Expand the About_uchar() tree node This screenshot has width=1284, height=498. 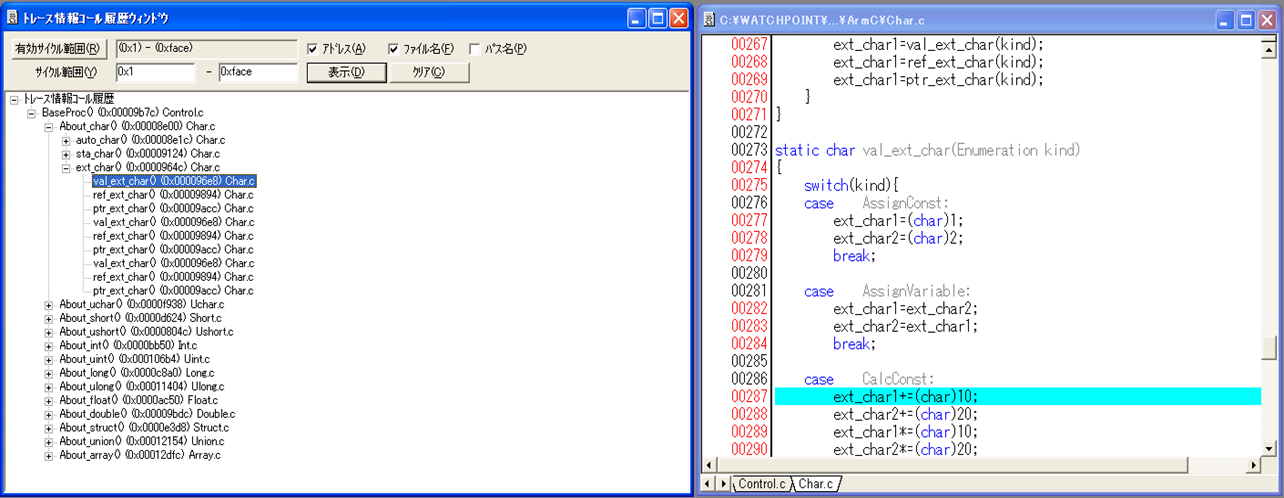pos(49,304)
